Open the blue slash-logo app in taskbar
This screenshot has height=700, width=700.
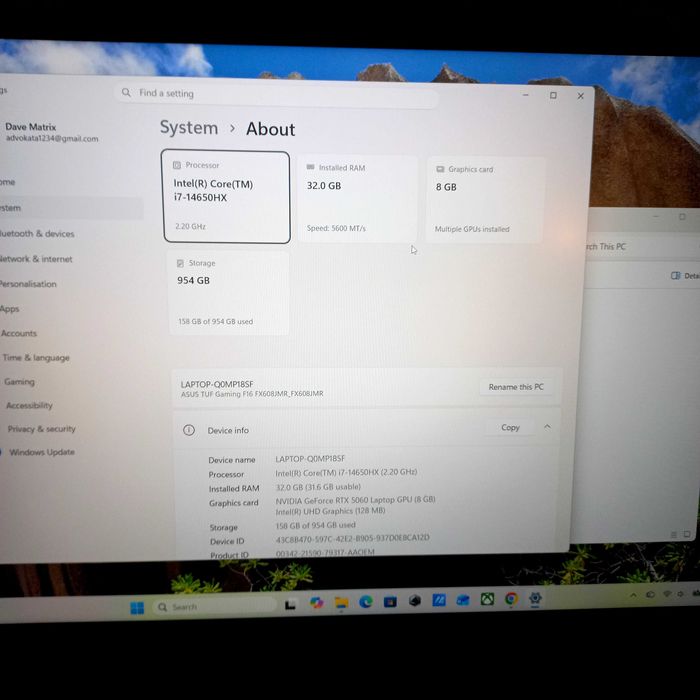point(439,600)
